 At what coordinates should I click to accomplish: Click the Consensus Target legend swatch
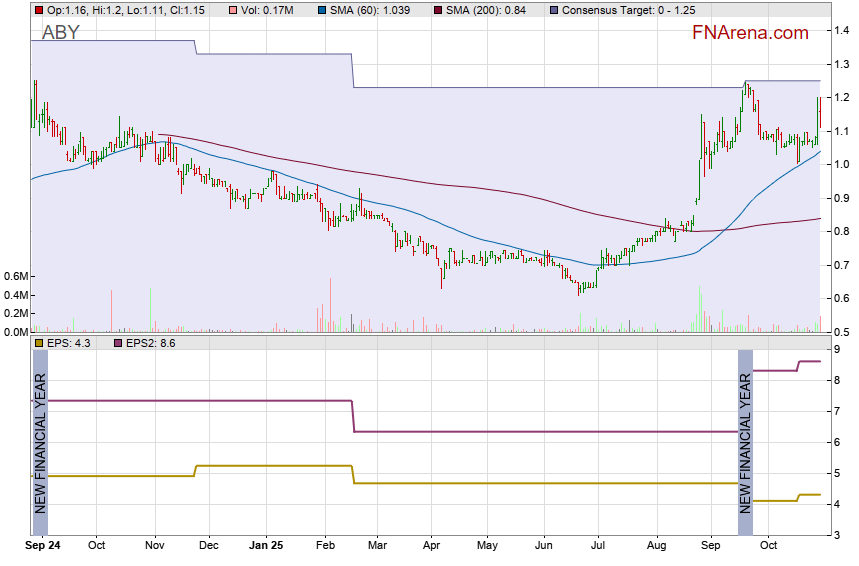[553, 10]
